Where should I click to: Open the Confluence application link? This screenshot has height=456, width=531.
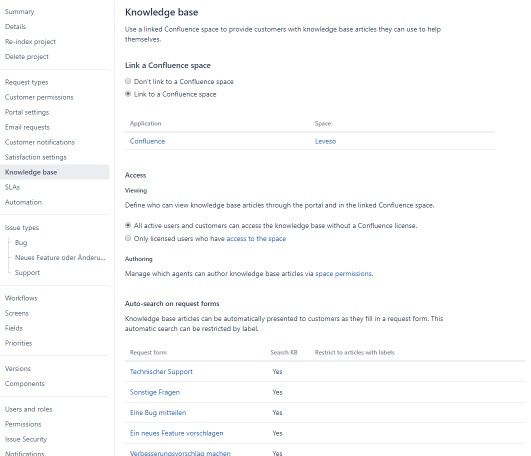[x=147, y=141]
